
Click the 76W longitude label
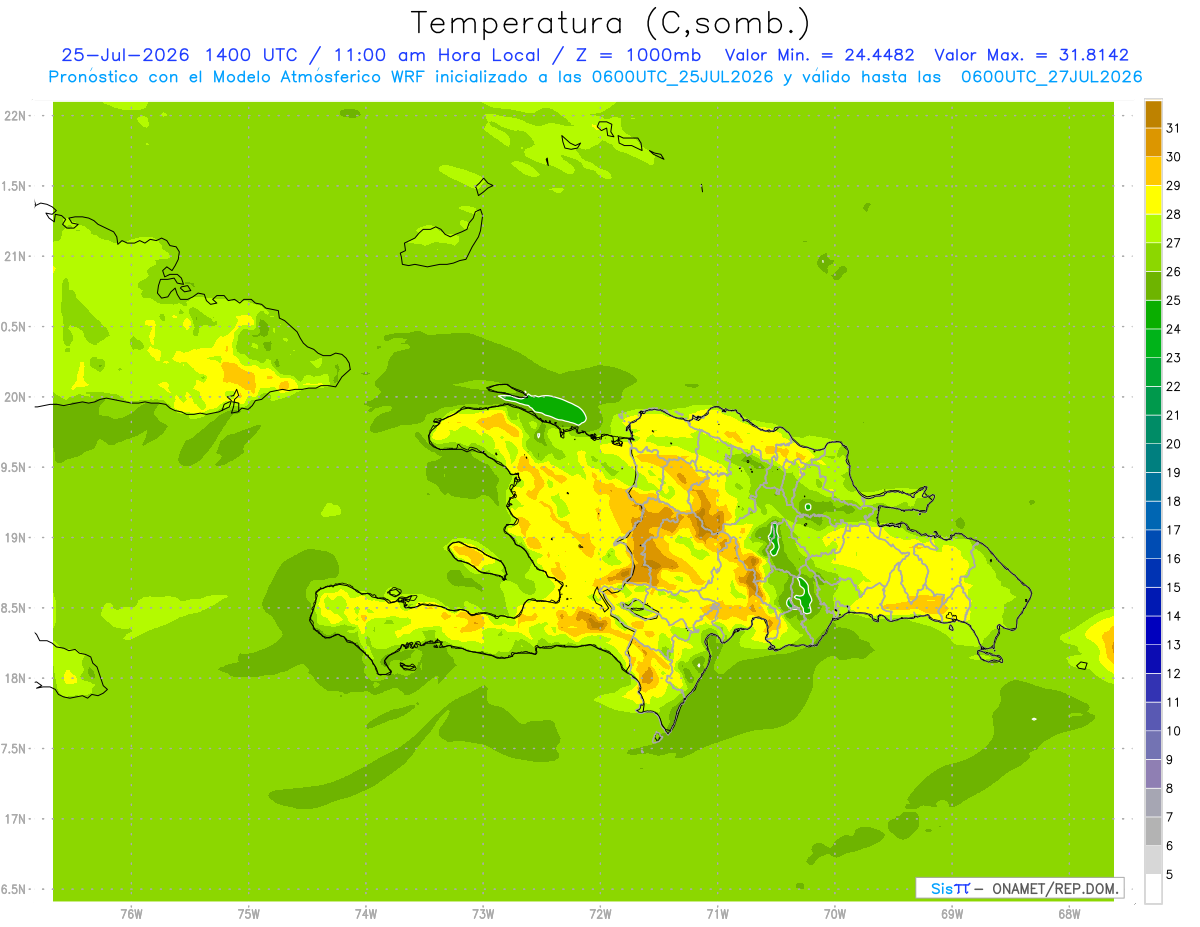point(131,914)
